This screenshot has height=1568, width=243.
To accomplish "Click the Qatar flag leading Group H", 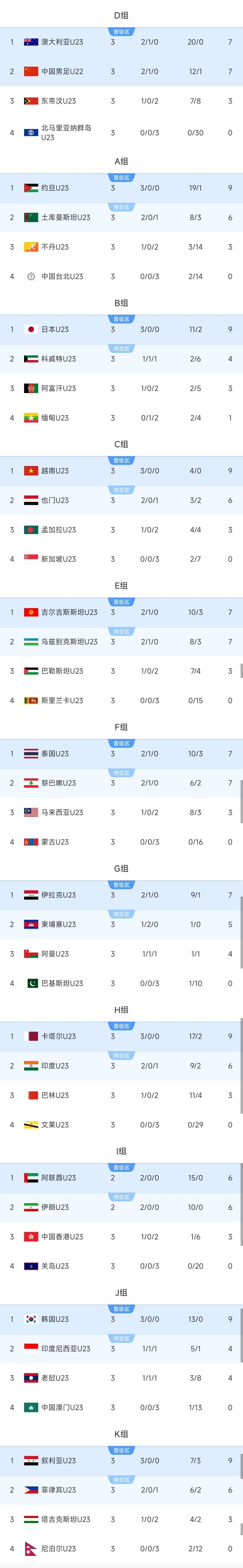I will coord(30,1037).
